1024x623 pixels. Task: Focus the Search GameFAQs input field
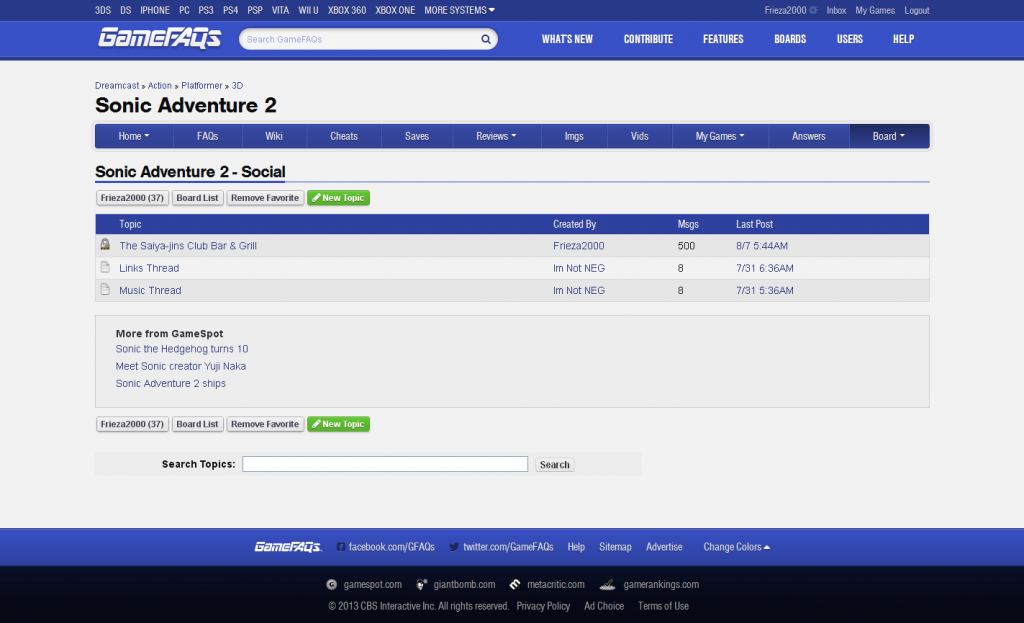[x=360, y=39]
